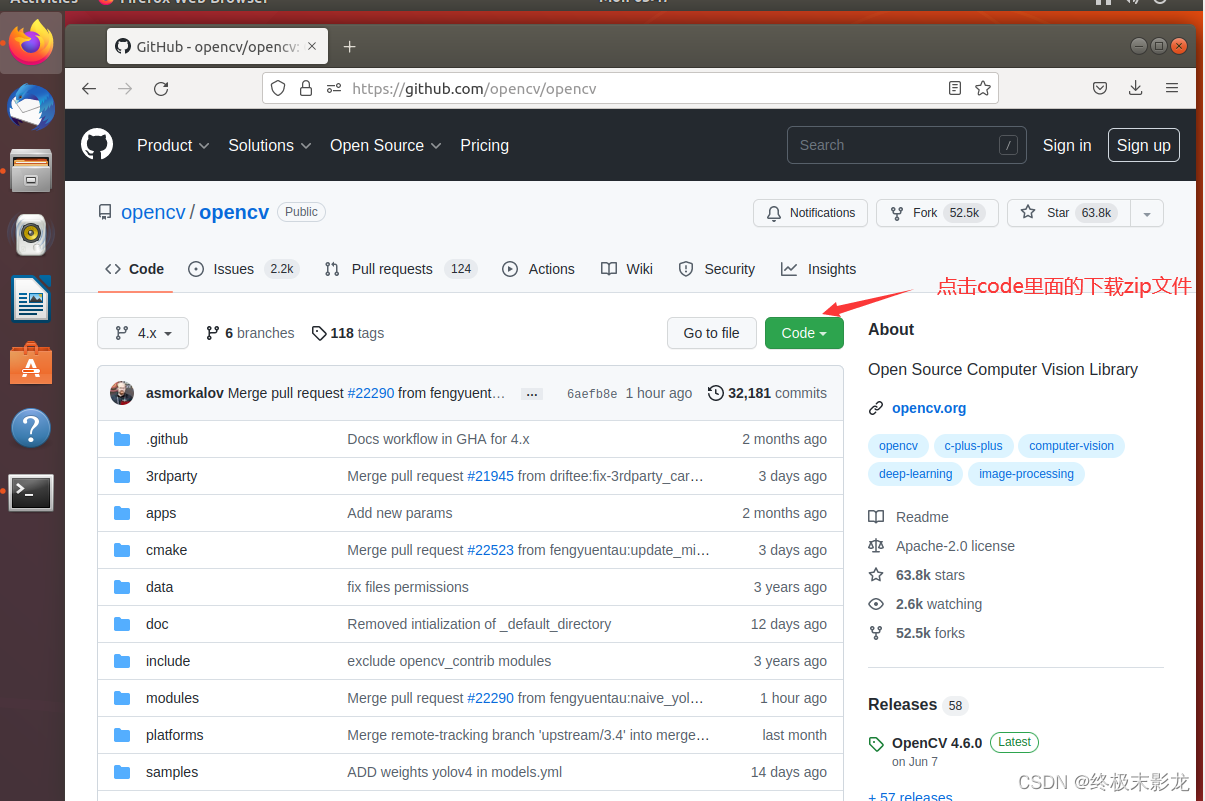This screenshot has height=801, width=1205.
Task: Open the opencv.org website link
Action: point(929,408)
